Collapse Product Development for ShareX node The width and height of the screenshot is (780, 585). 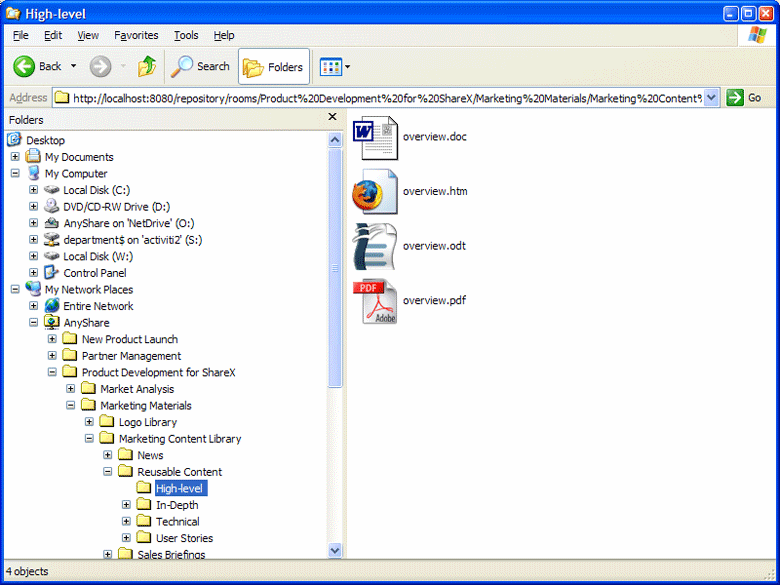pos(52,372)
